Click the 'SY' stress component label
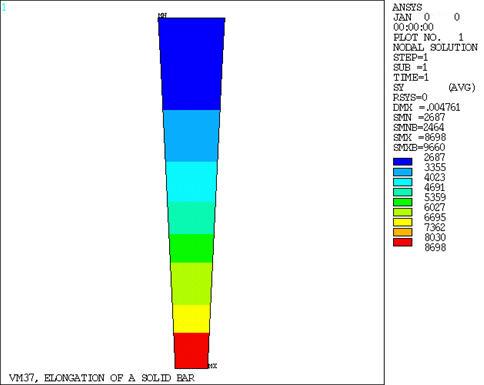The height and width of the screenshot is (385, 484). (x=398, y=87)
